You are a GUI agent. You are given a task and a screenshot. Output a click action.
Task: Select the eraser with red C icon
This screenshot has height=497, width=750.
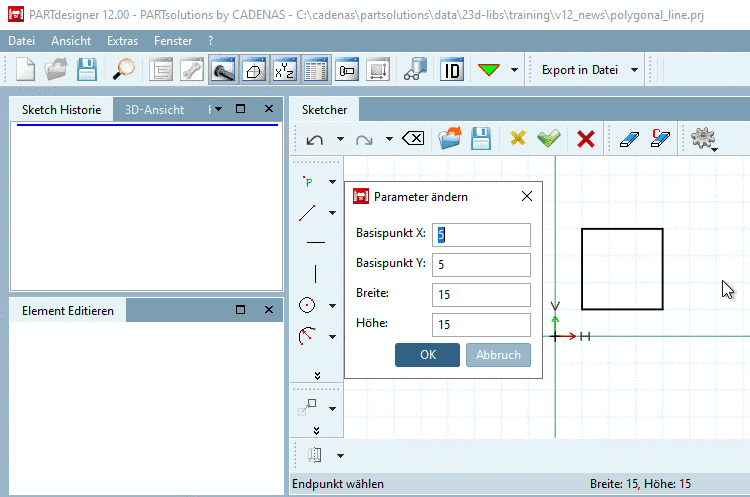[x=660, y=138]
